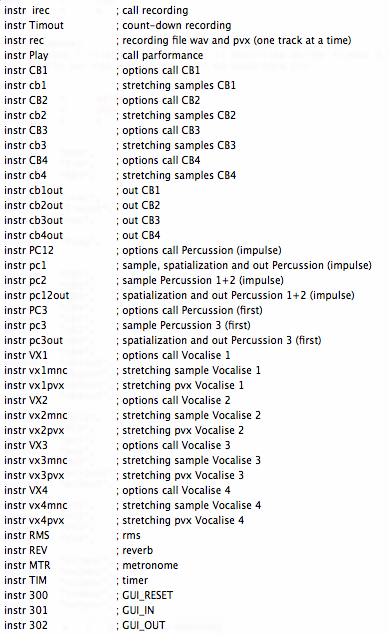Select the 'instr 302' line
Viewport: 389px width, 635px height.
26,625
